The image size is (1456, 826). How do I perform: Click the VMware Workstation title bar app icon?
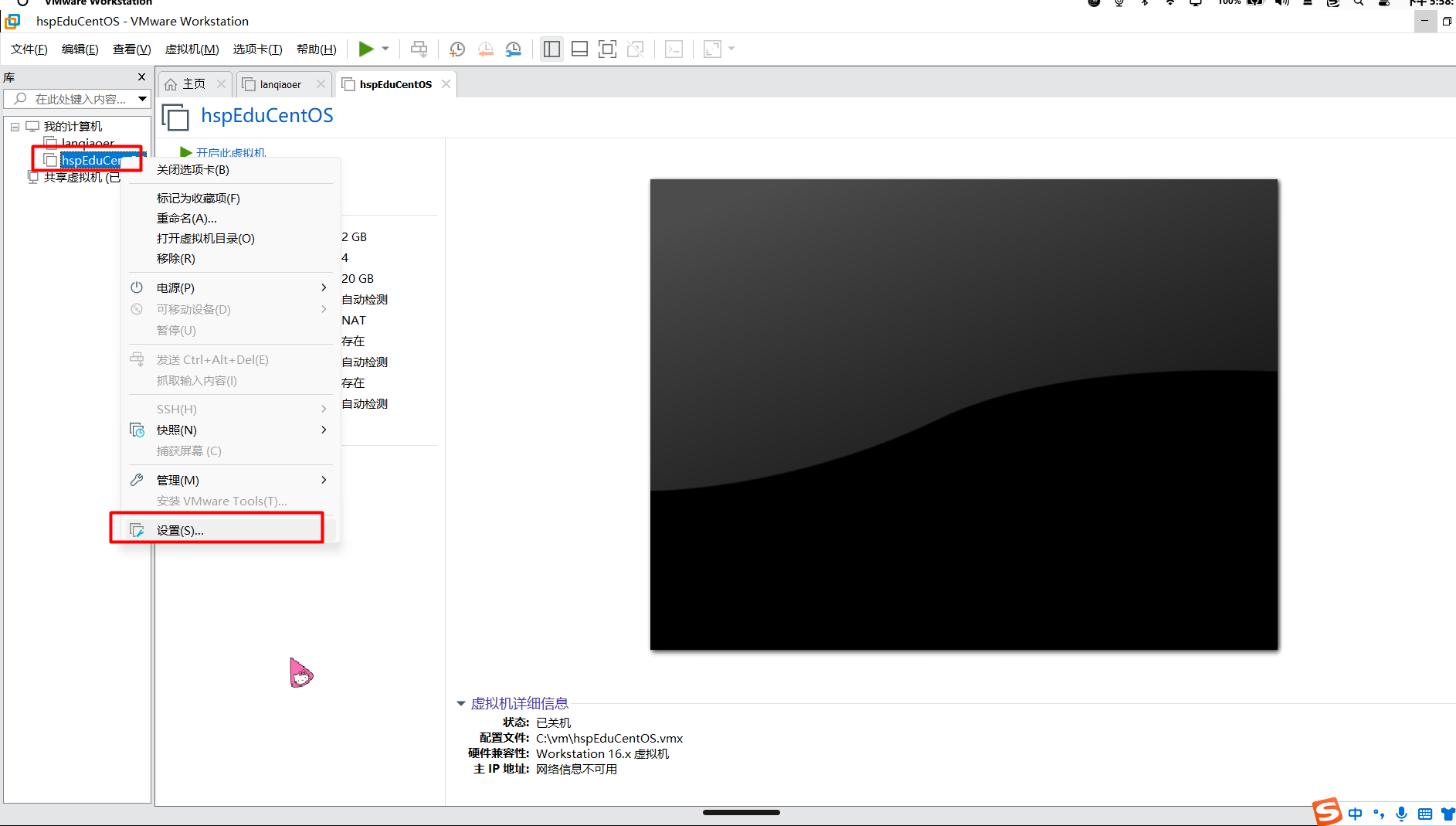(x=13, y=21)
